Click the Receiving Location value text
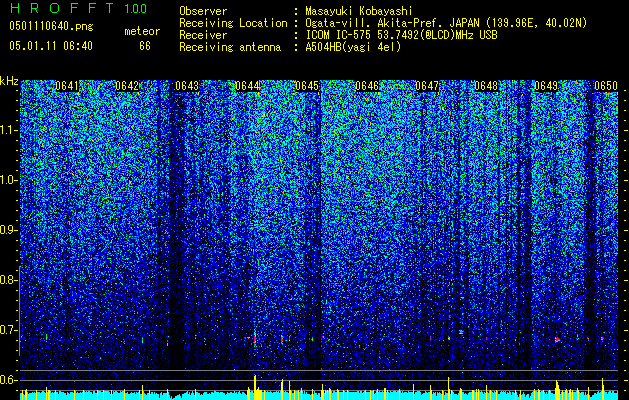 (x=446, y=23)
